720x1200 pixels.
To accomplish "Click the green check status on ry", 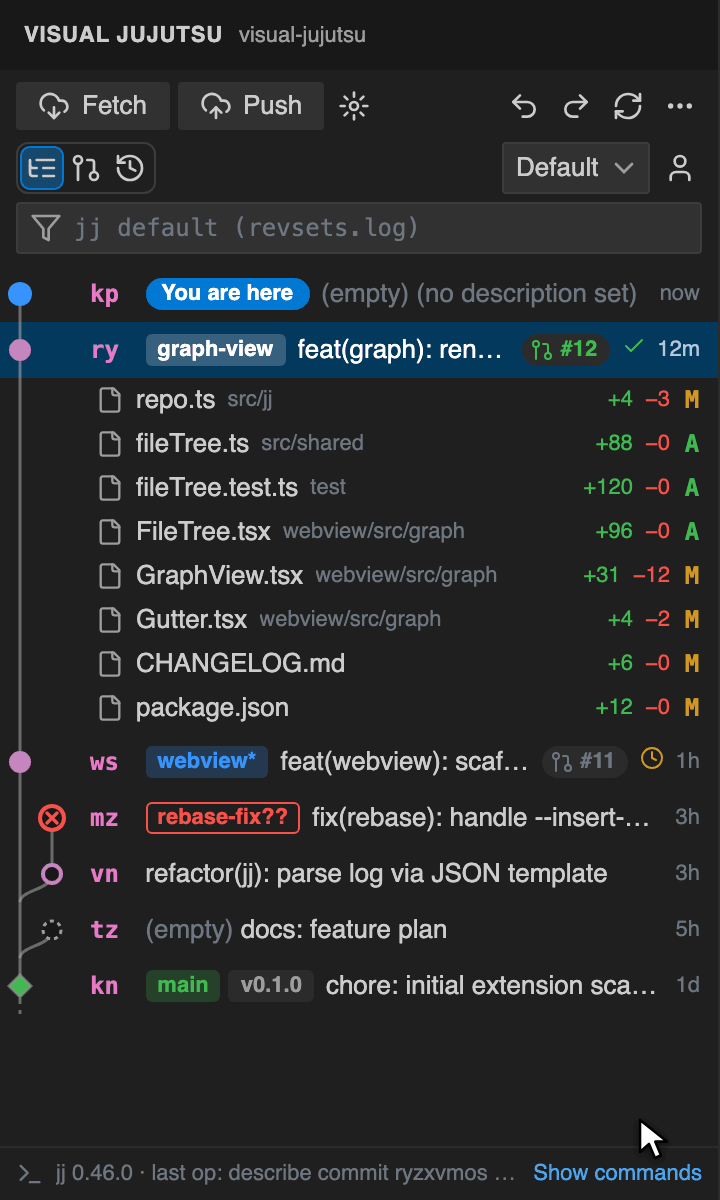I will tap(633, 347).
